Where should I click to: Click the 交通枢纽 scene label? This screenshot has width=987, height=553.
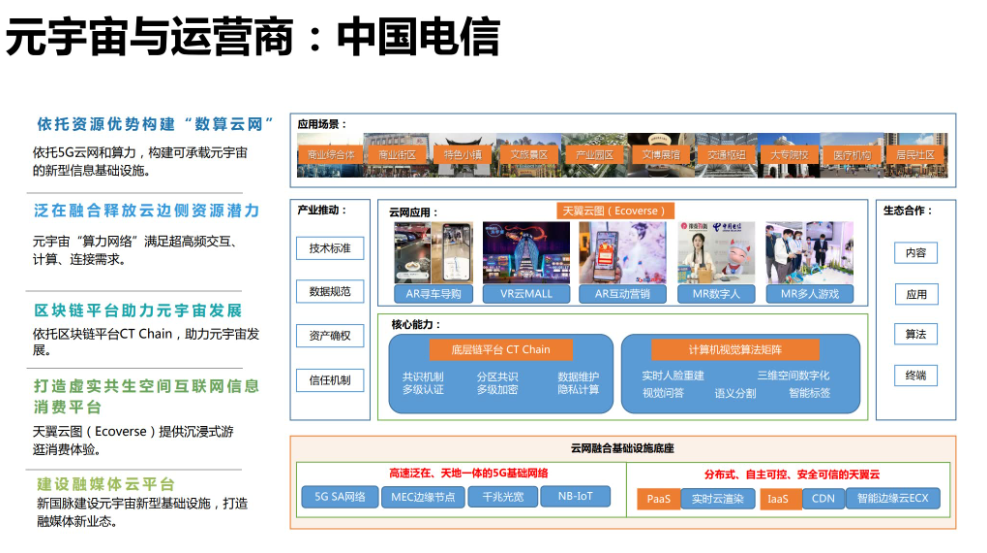point(726,155)
